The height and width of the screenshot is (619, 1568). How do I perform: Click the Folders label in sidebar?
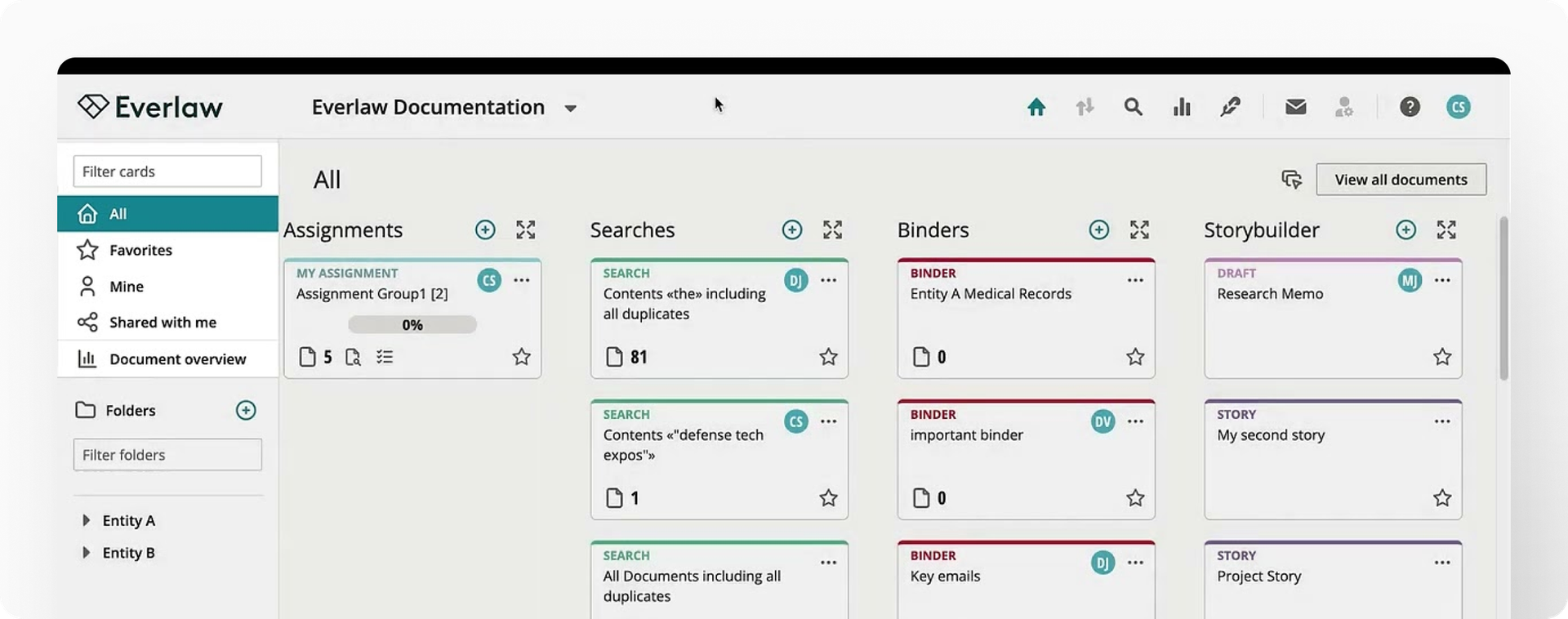(x=131, y=411)
